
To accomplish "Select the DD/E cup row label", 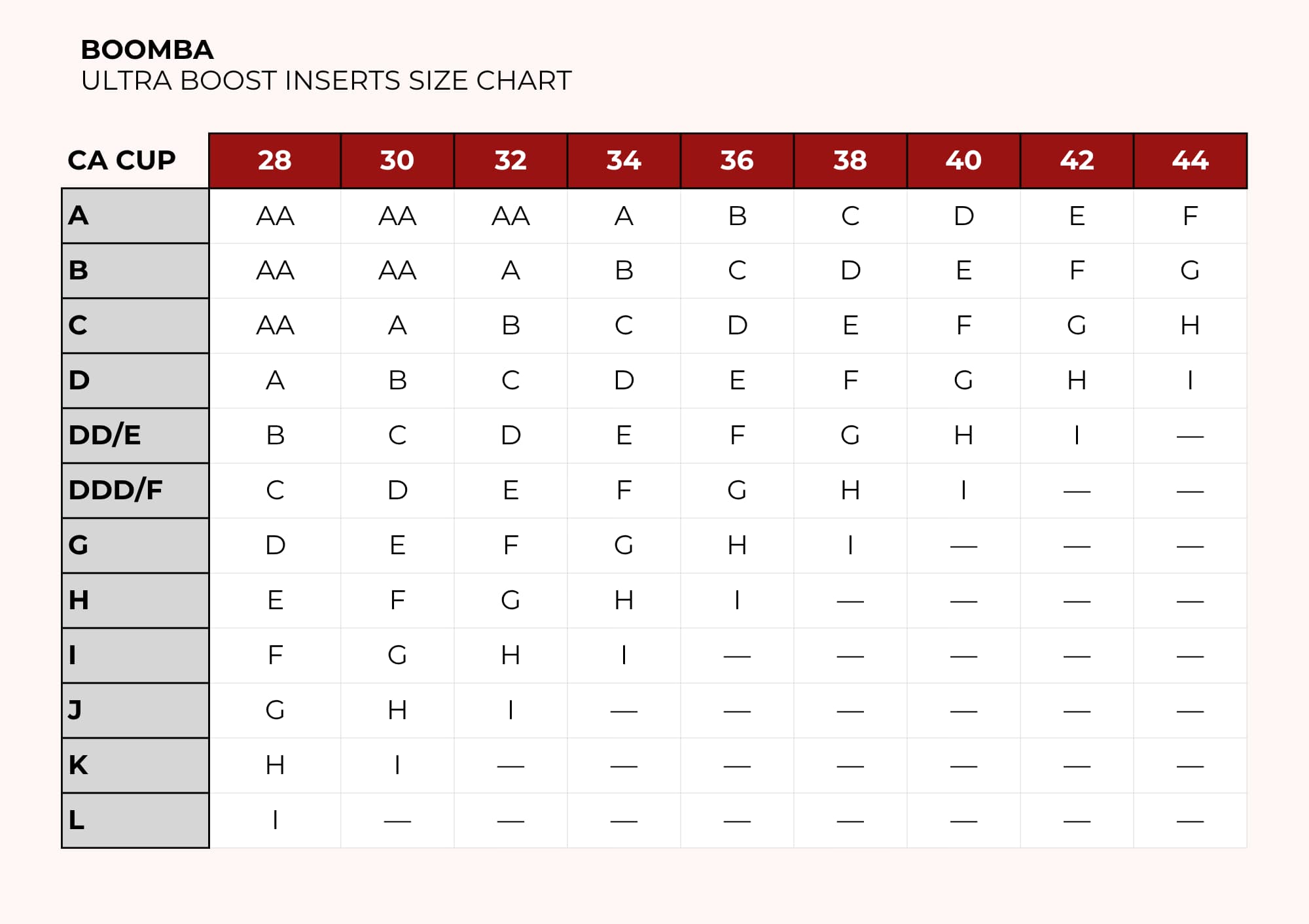I will point(135,435).
